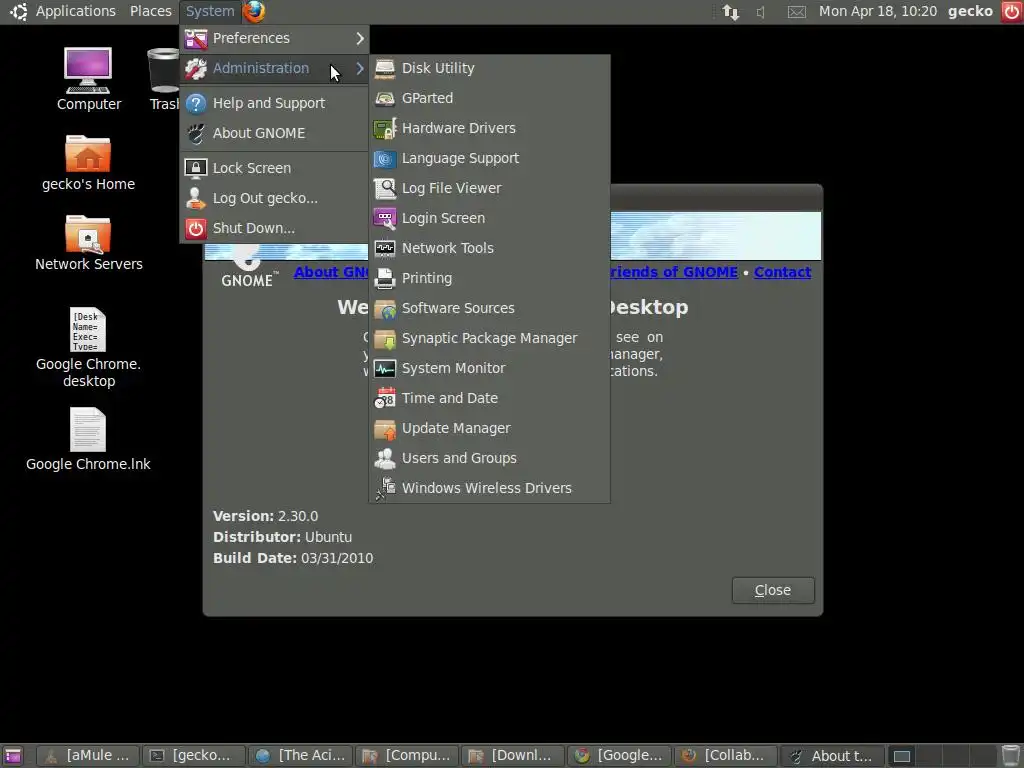Viewport: 1024px width, 768px height.
Task: Open Disk Utility from Administration menu
Action: click(489, 68)
